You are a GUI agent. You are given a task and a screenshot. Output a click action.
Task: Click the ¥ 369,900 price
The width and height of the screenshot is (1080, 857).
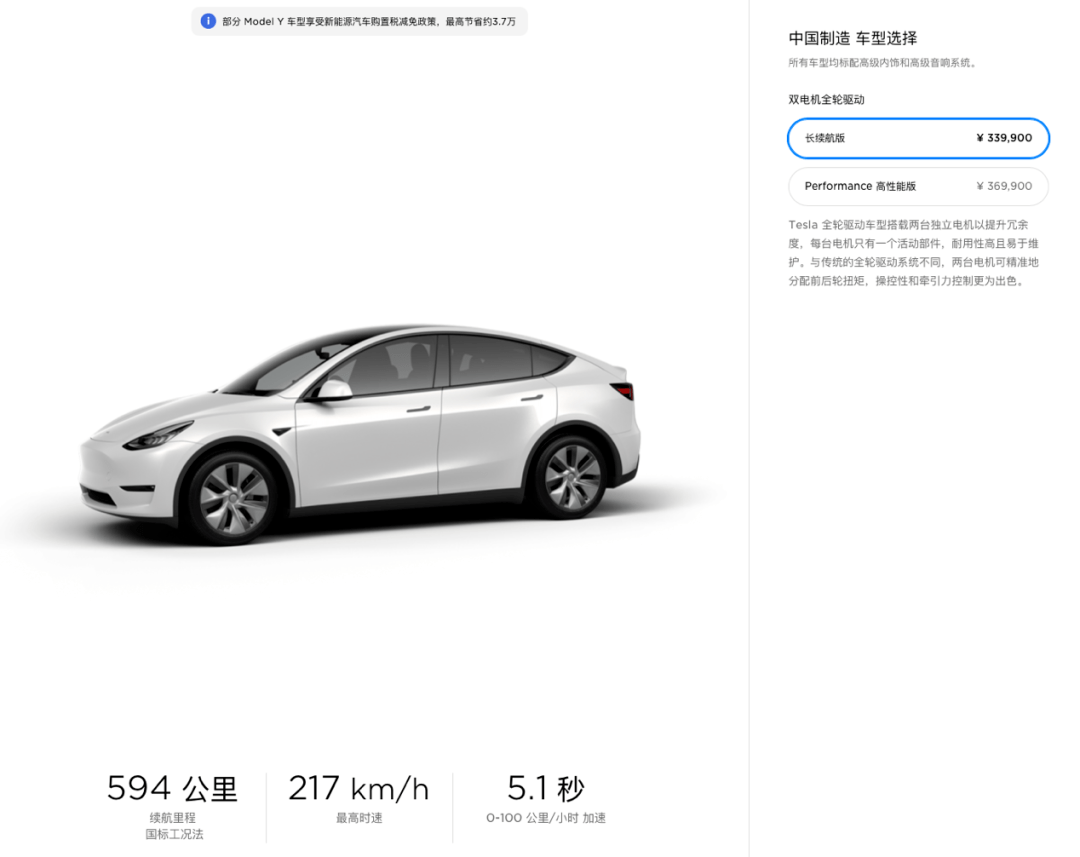(1004, 186)
